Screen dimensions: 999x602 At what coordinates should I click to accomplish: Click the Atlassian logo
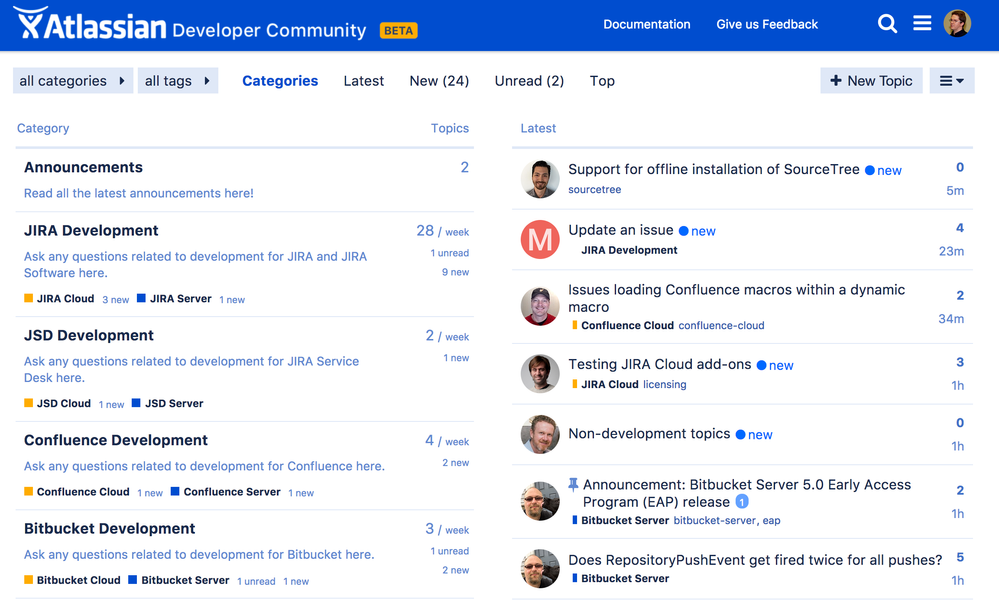[x=90, y=25]
